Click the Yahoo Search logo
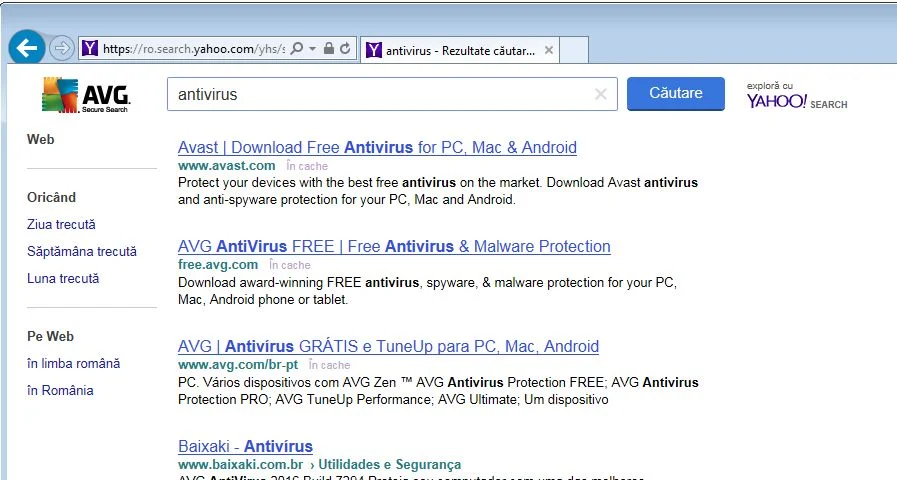The width and height of the screenshot is (897, 480). (797, 96)
